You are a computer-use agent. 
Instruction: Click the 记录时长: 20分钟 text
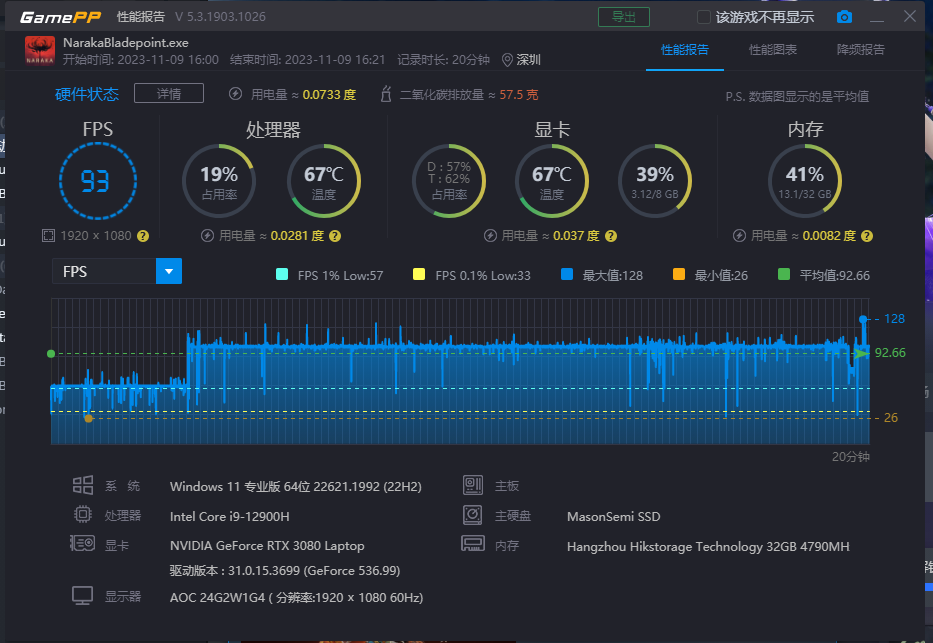click(x=443, y=59)
